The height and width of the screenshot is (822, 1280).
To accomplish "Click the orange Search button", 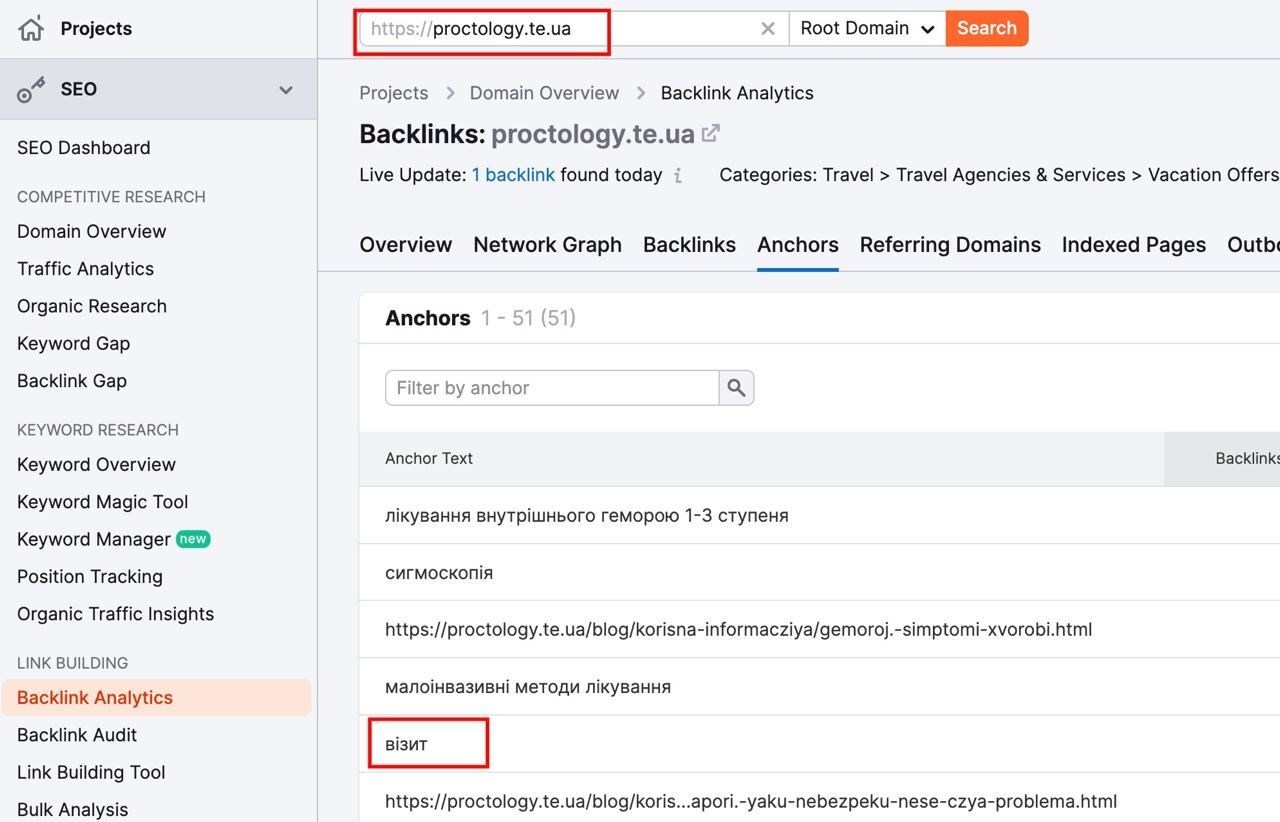I will click(987, 29).
